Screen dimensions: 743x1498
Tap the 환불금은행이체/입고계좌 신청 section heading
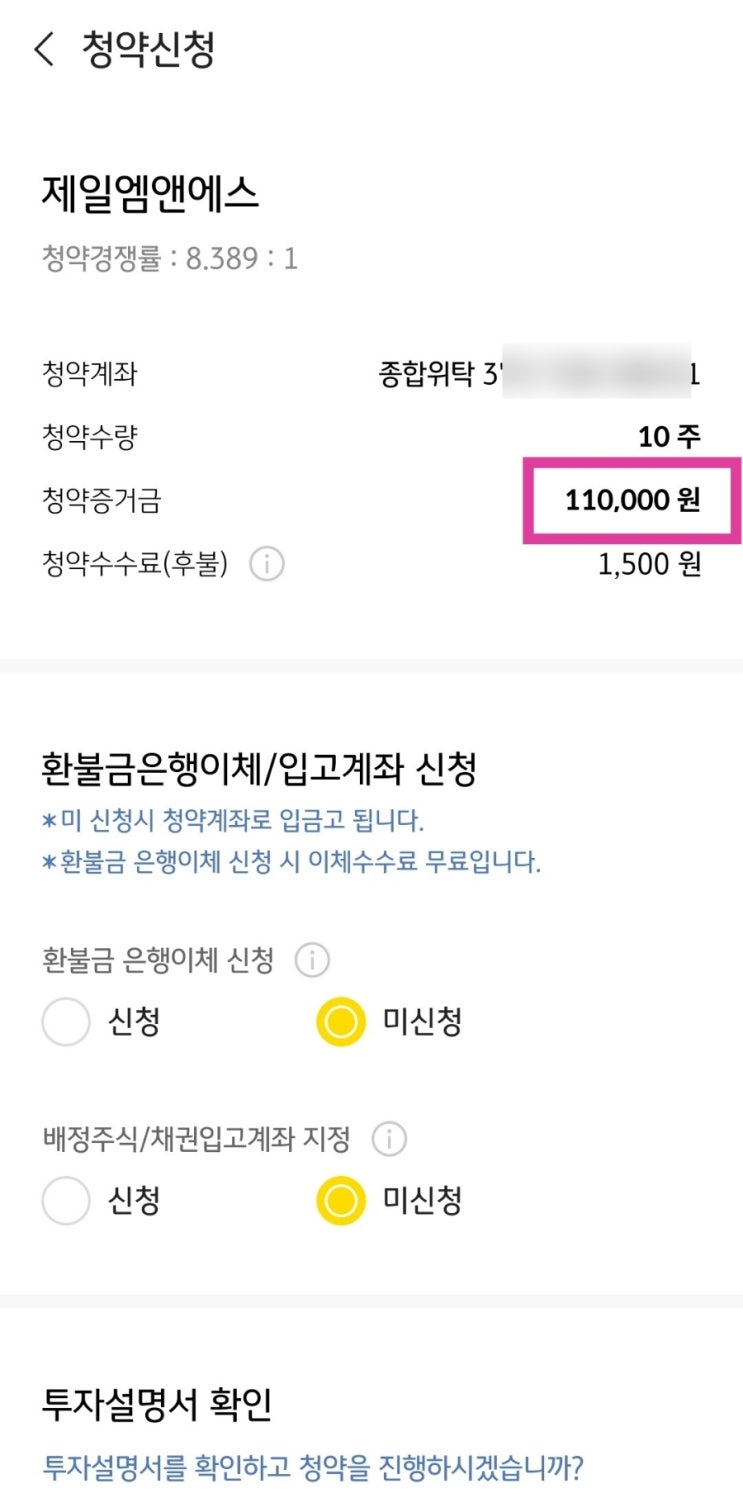(x=259, y=770)
